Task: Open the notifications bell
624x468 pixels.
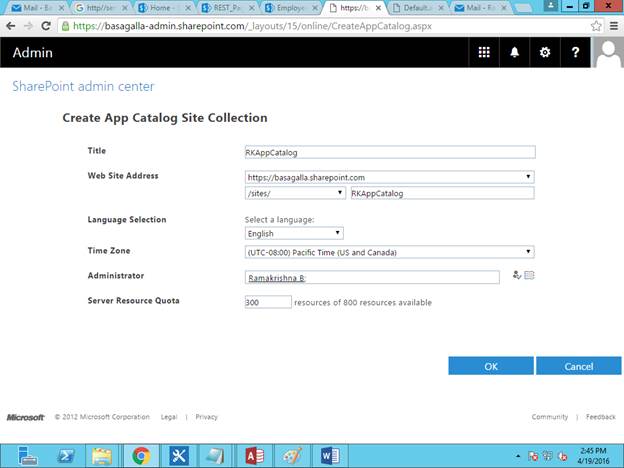Action: point(514,53)
